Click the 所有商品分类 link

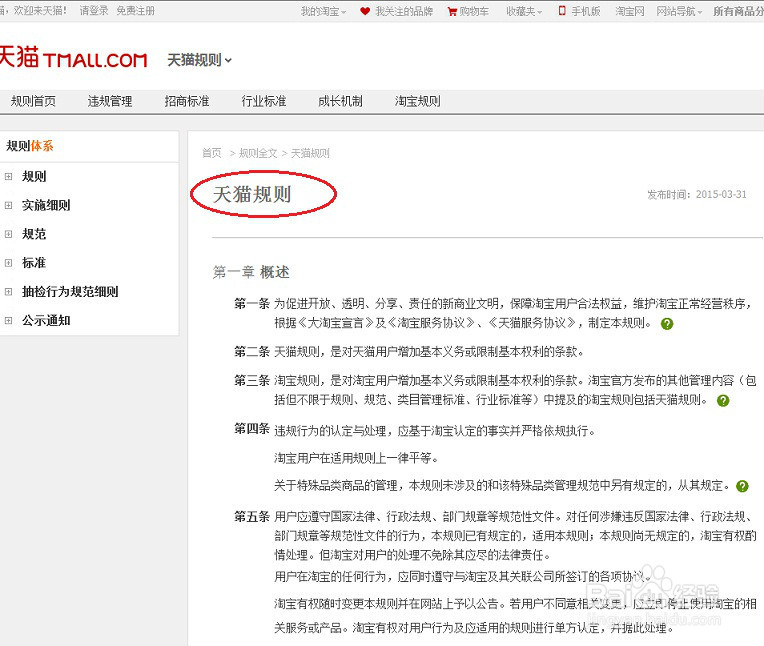pyautogui.click(x=739, y=11)
